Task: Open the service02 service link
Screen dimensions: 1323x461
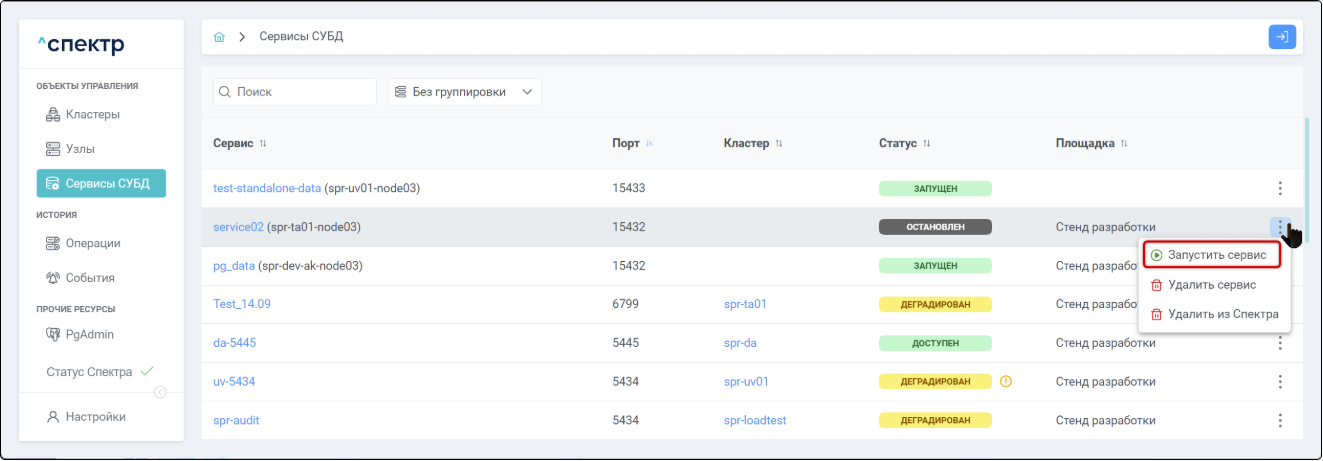Action: 238,227
